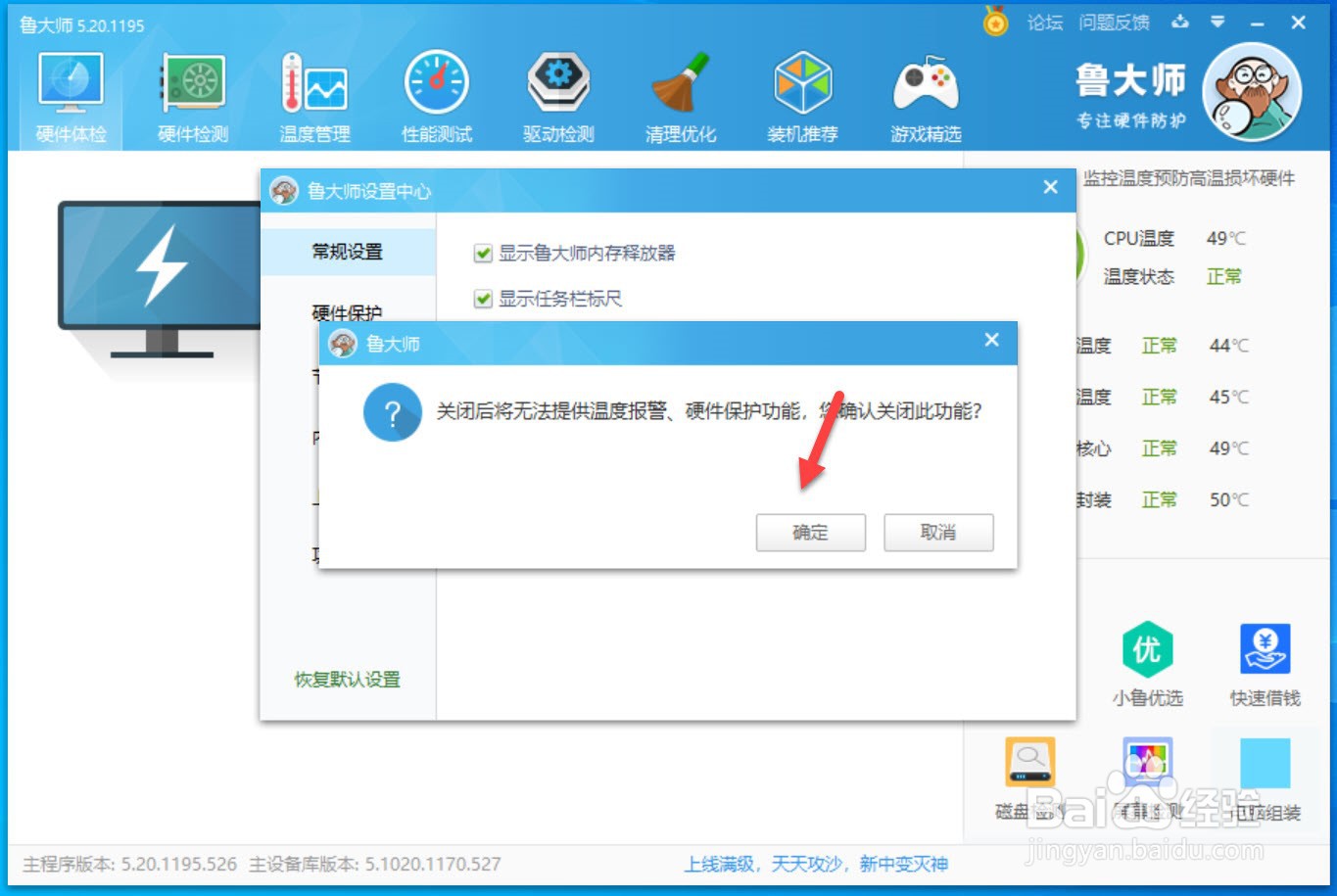1337x896 pixels.
Task: Open the 温度管理 temperature management icon
Action: [x=314, y=82]
